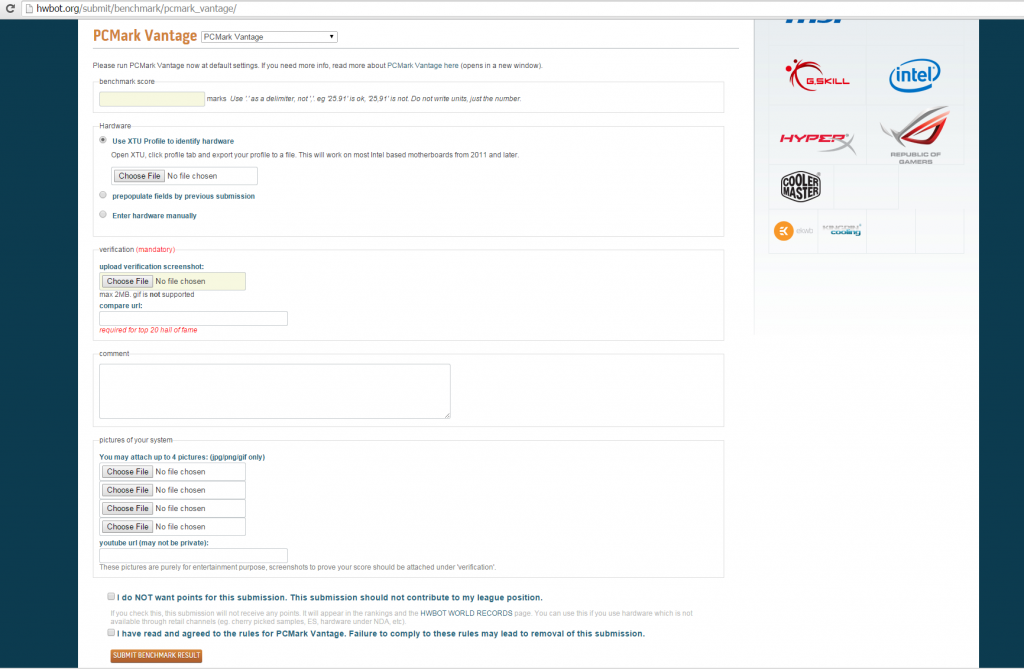Open the HWBOT WORLD RECORDS link
This screenshot has width=1024, height=669.
coord(466,613)
